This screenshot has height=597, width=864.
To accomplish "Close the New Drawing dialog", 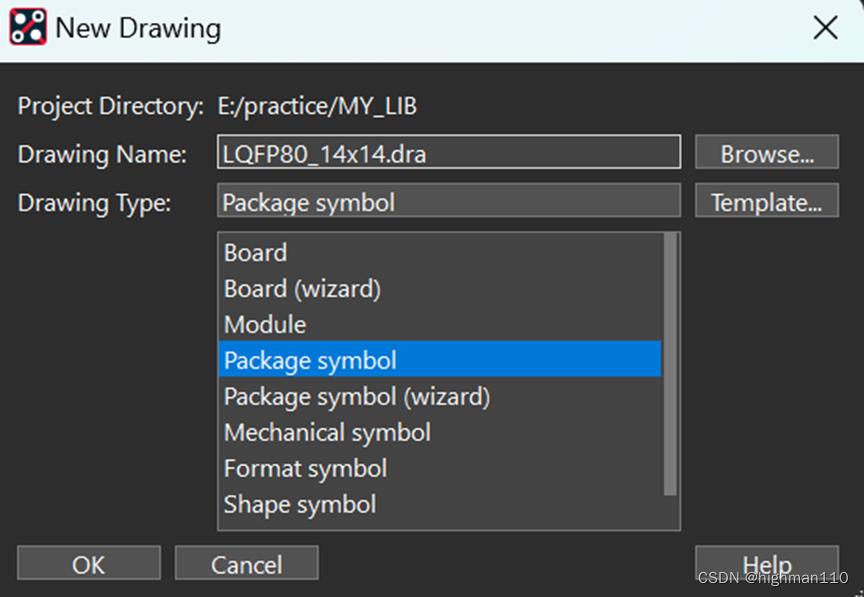I will pos(825,28).
